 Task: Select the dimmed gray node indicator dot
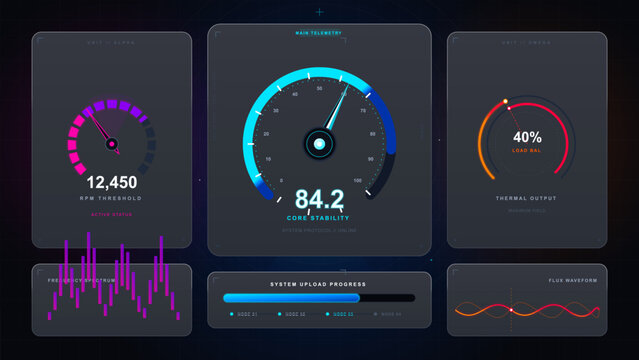click(375, 314)
